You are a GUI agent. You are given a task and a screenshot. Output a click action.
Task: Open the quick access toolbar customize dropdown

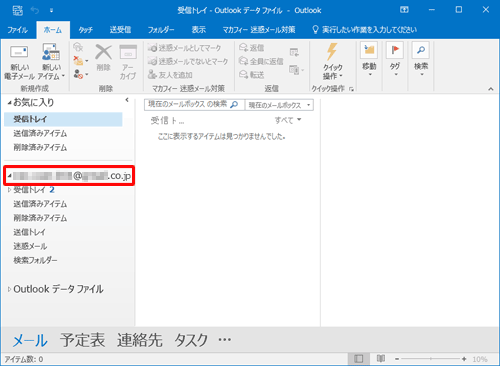(51, 11)
